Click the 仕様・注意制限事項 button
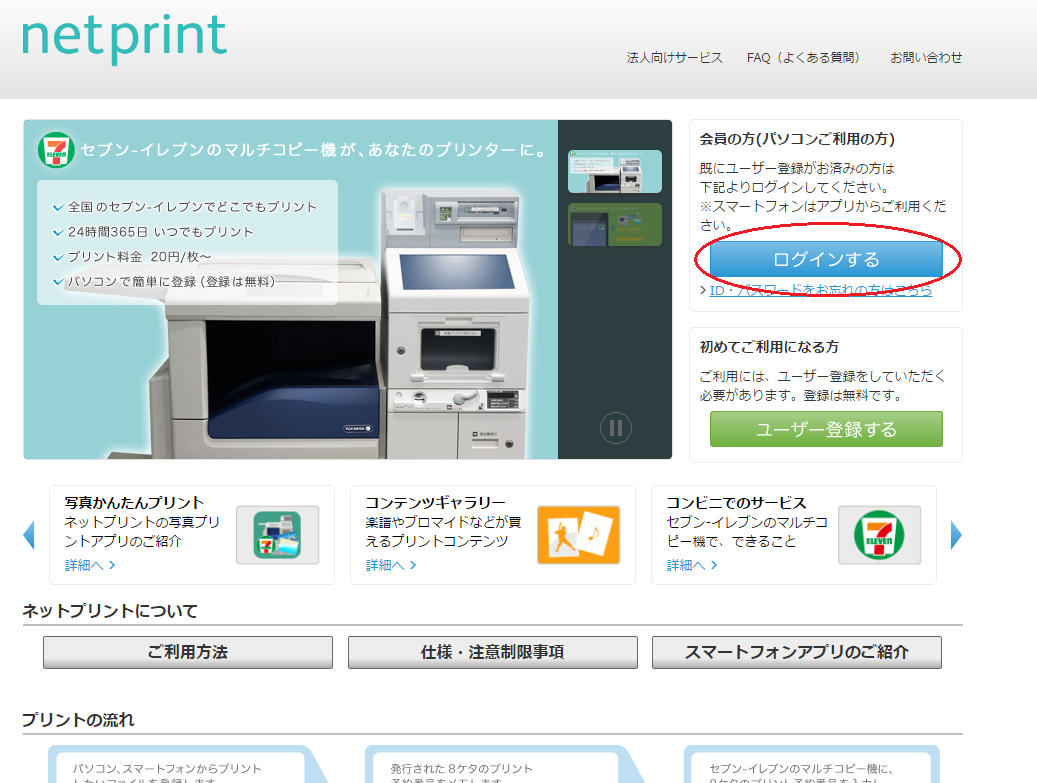Screen dimensions: 1037x783 (493, 653)
